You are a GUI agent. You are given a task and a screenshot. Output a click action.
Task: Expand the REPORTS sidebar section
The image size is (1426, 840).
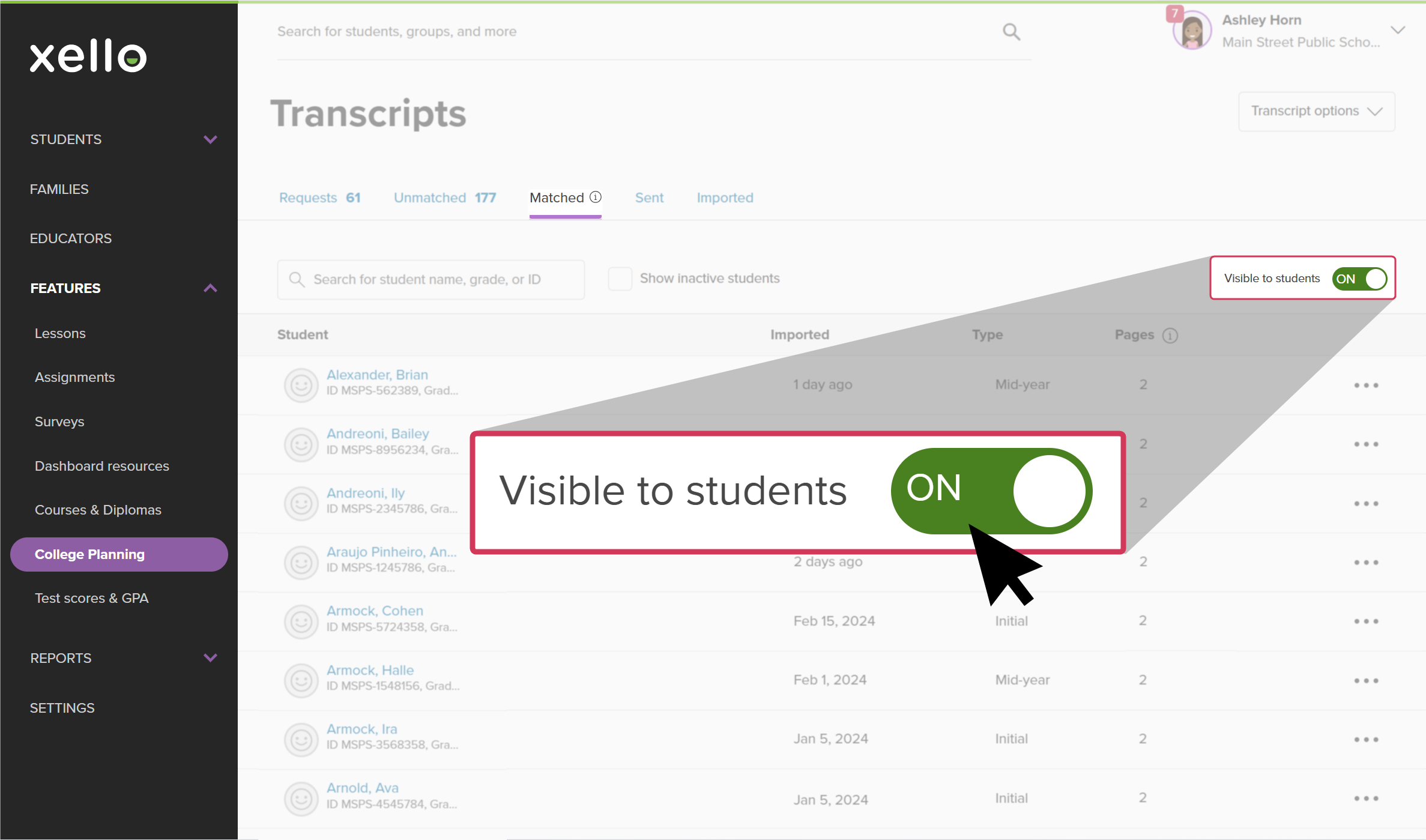pos(210,657)
